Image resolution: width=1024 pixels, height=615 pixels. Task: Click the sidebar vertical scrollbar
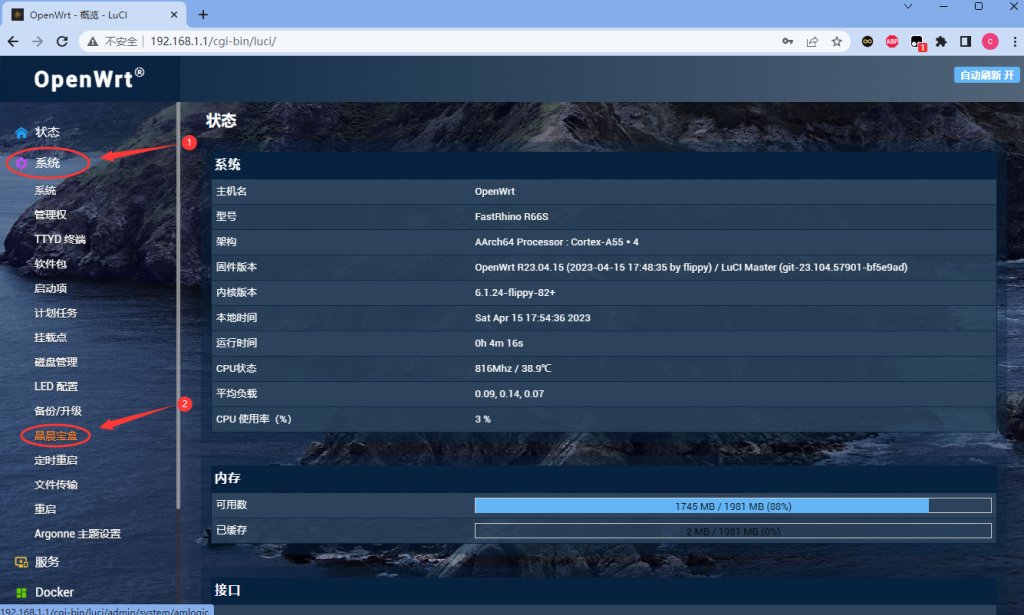[x=178, y=305]
